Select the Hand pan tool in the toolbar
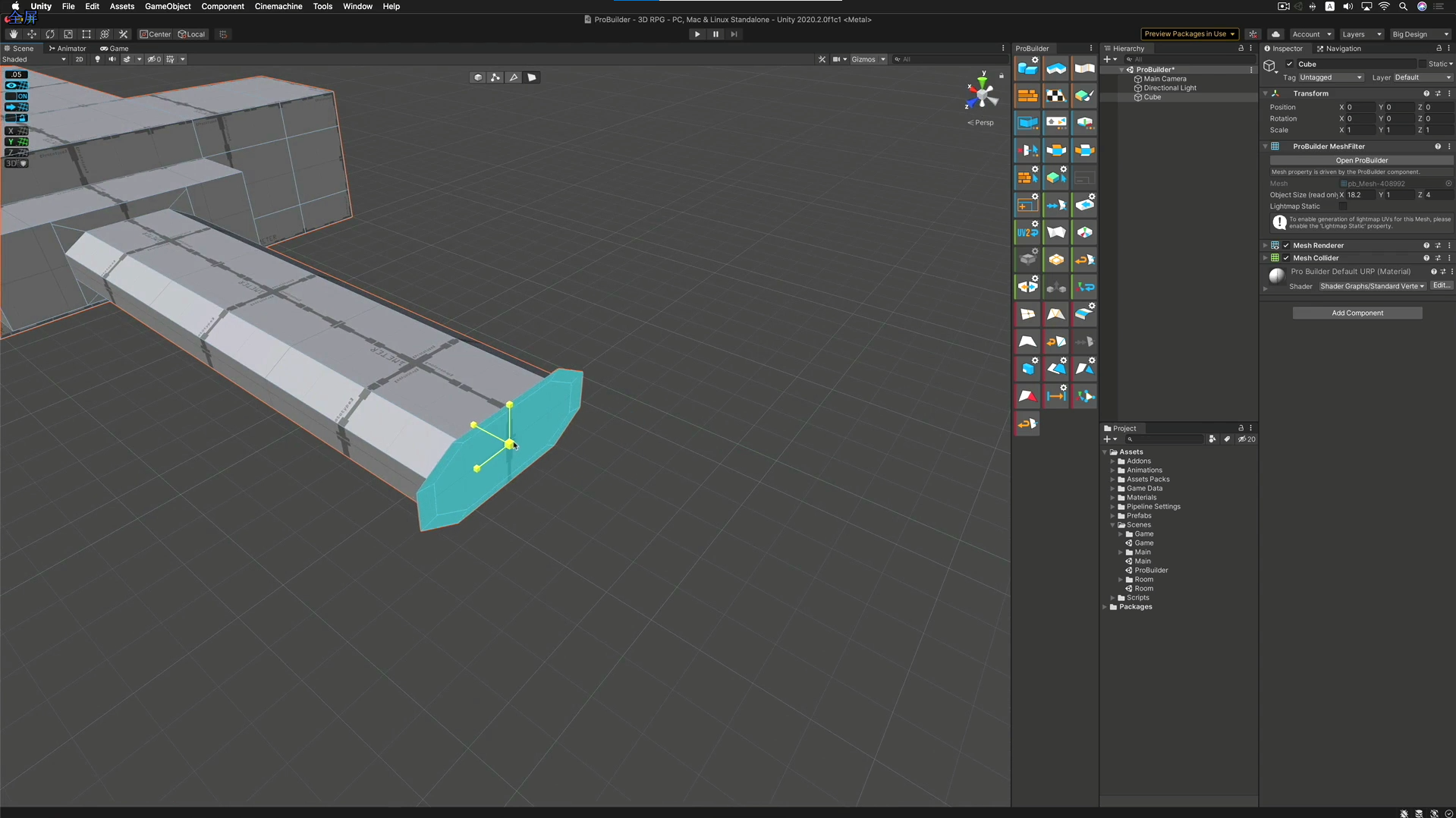Screen dimensions: 1456x818 pyautogui.click(x=12, y=34)
